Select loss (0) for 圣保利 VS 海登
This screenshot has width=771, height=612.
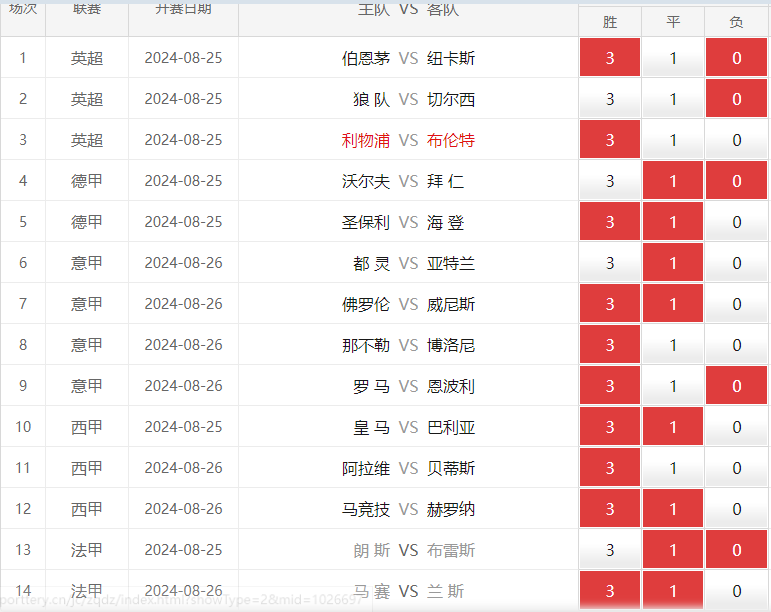pos(736,222)
